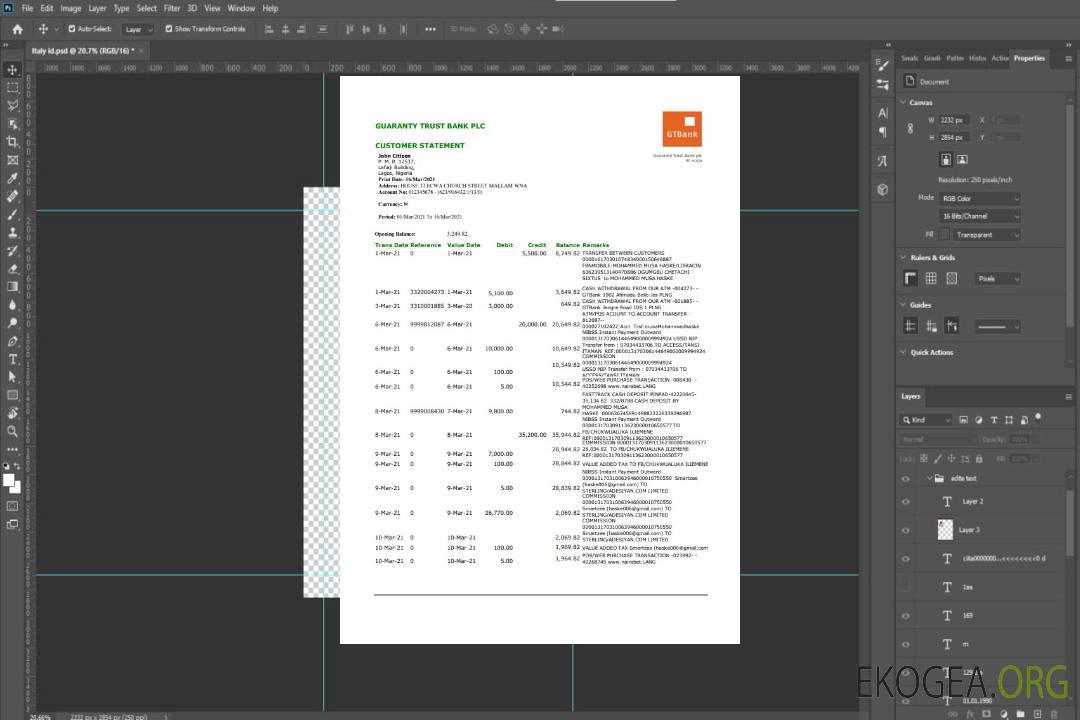The height and width of the screenshot is (720, 1080).
Task: Open the 3D cube panel icon
Action: coord(883,189)
